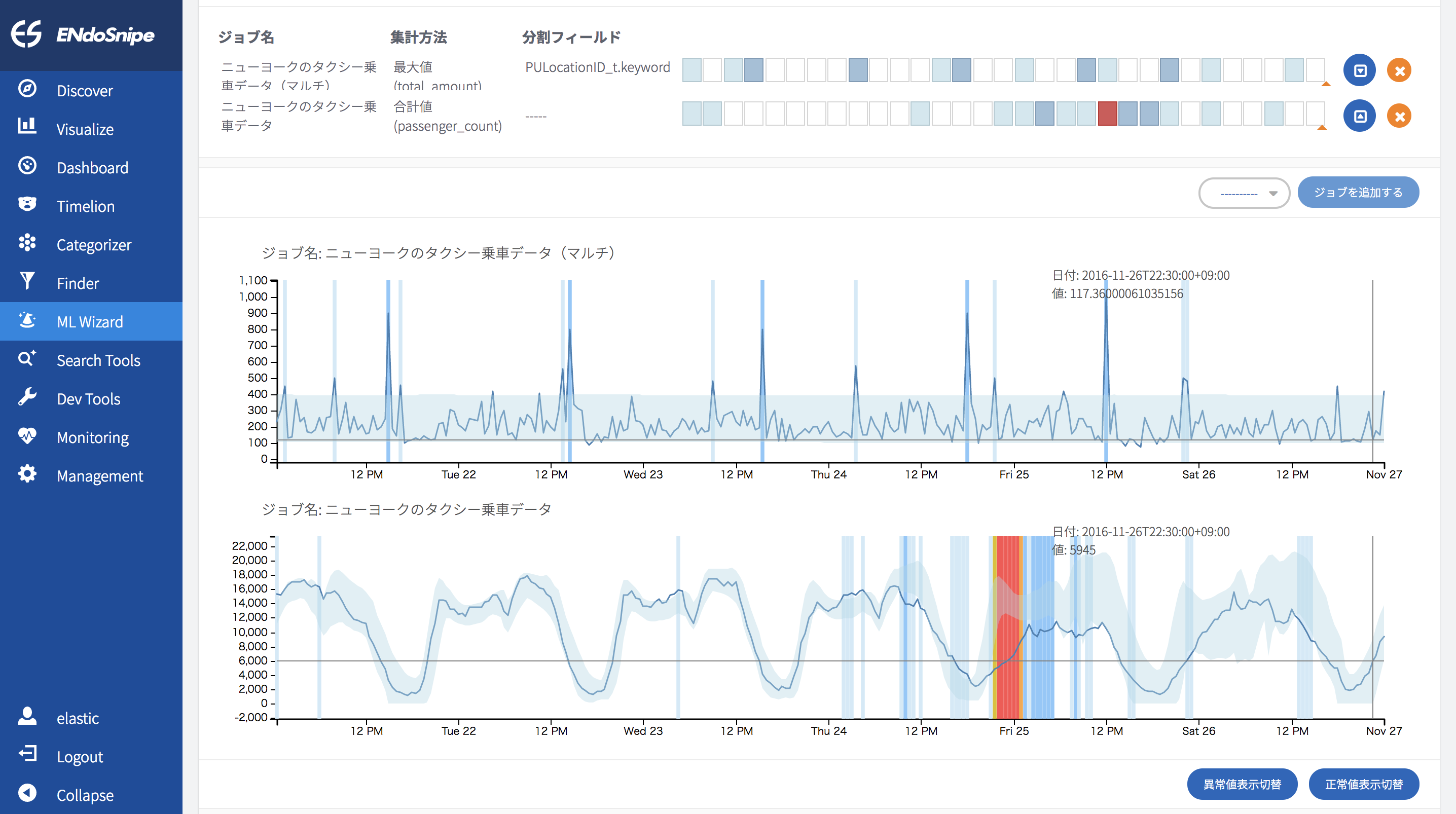Viewport: 1456px width, 814px height.
Task: Click the Logout link
Action: click(x=80, y=756)
